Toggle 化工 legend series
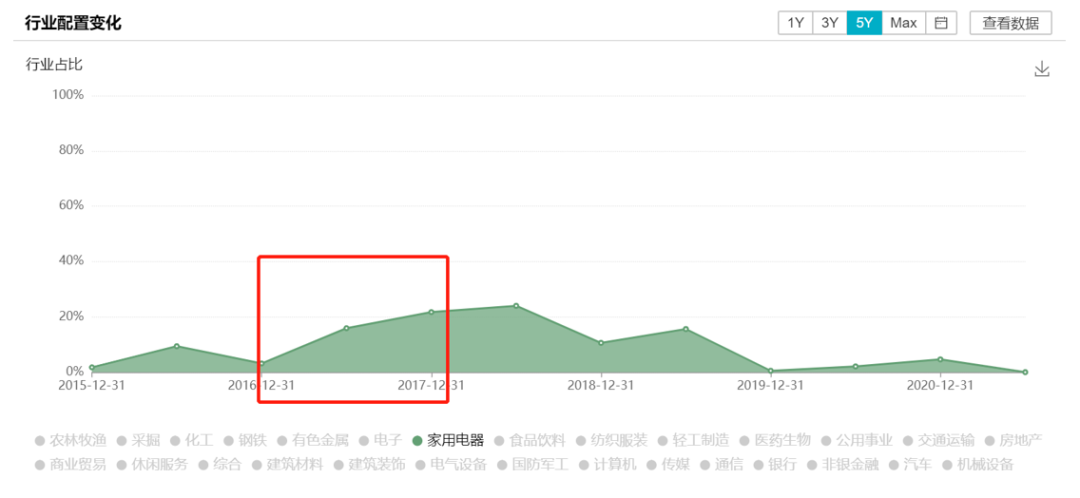 point(191,440)
